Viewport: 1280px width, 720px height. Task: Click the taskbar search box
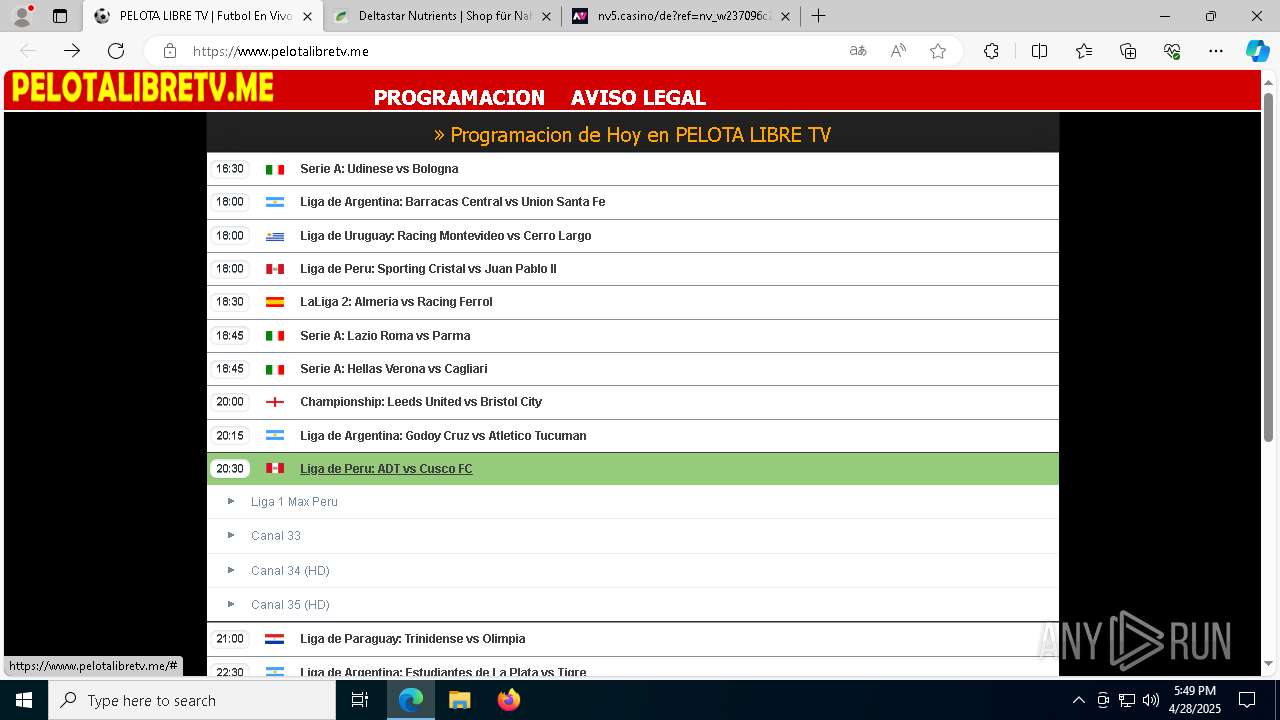coord(192,700)
